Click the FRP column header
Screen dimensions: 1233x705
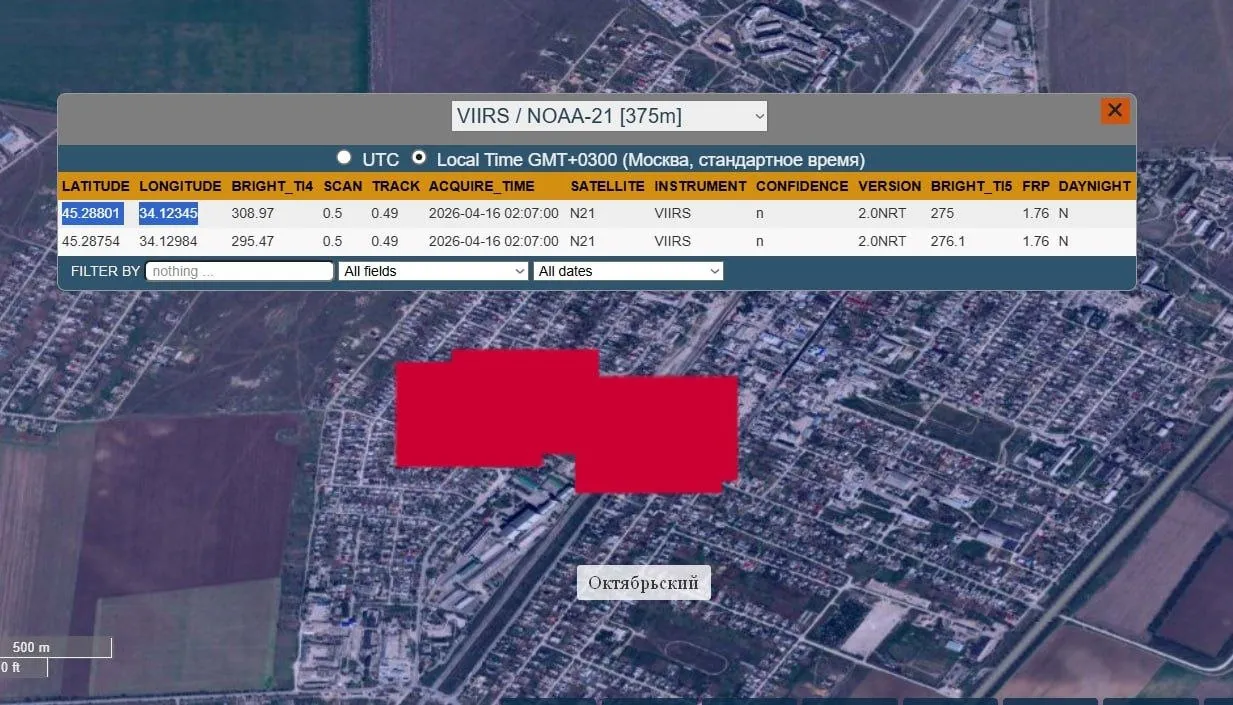point(1035,186)
